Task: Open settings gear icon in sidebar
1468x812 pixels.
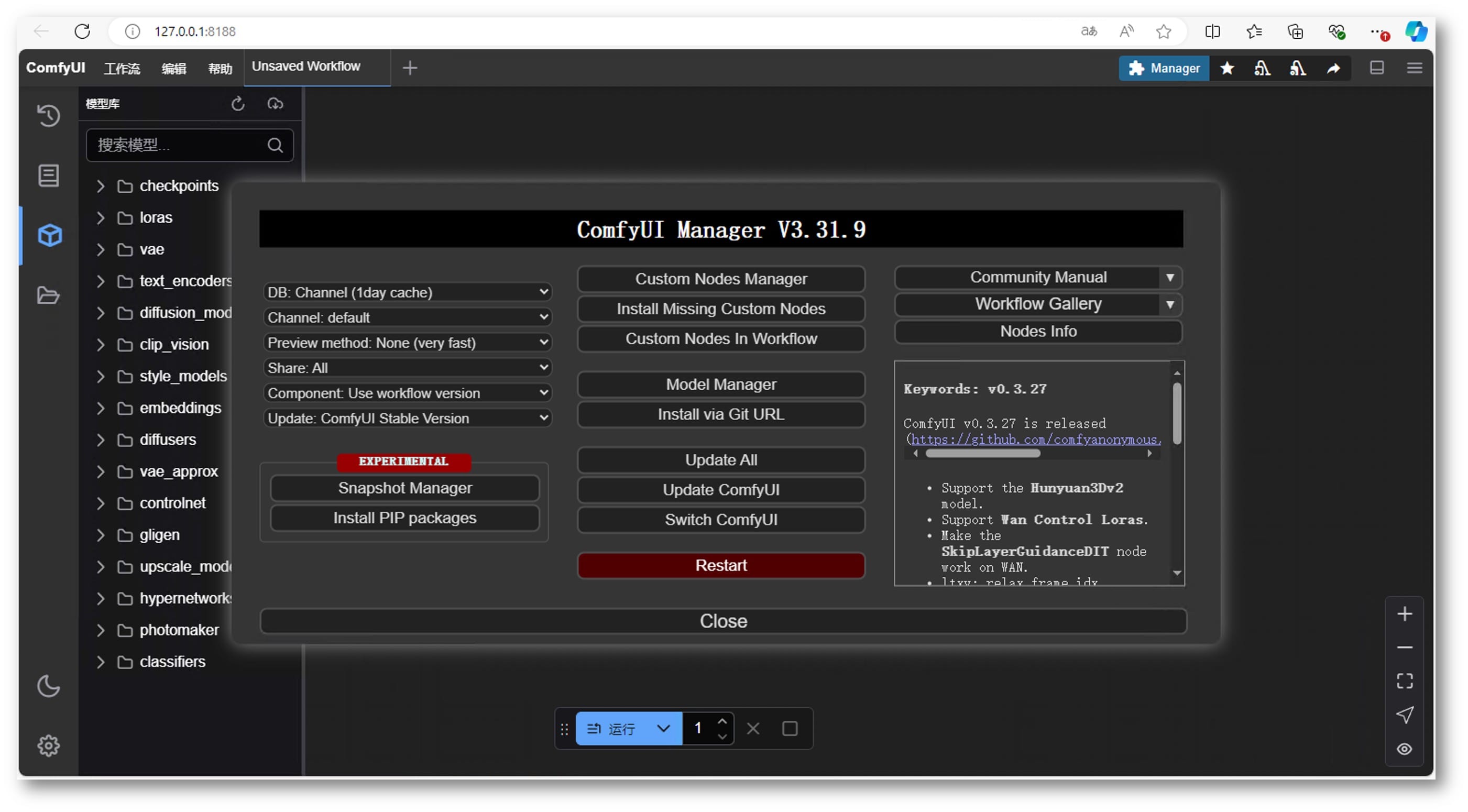Action: (48, 745)
